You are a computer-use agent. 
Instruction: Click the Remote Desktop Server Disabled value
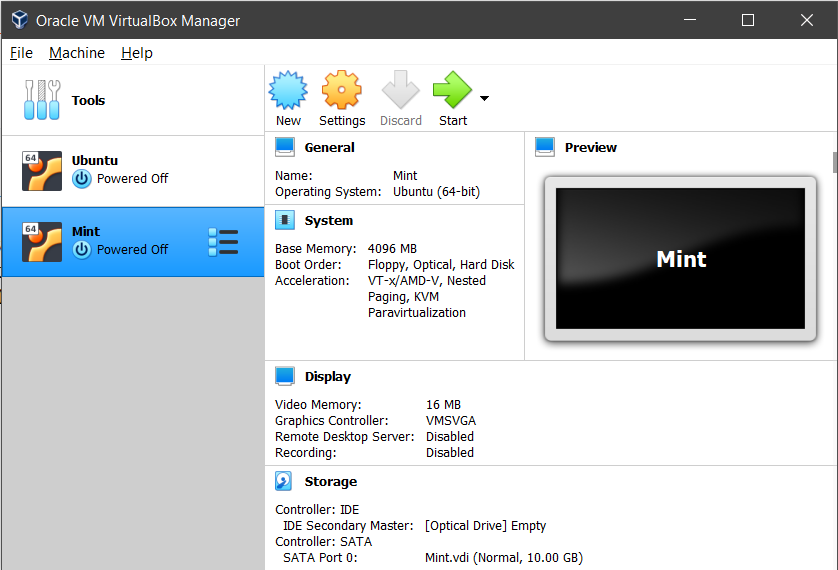(x=449, y=437)
